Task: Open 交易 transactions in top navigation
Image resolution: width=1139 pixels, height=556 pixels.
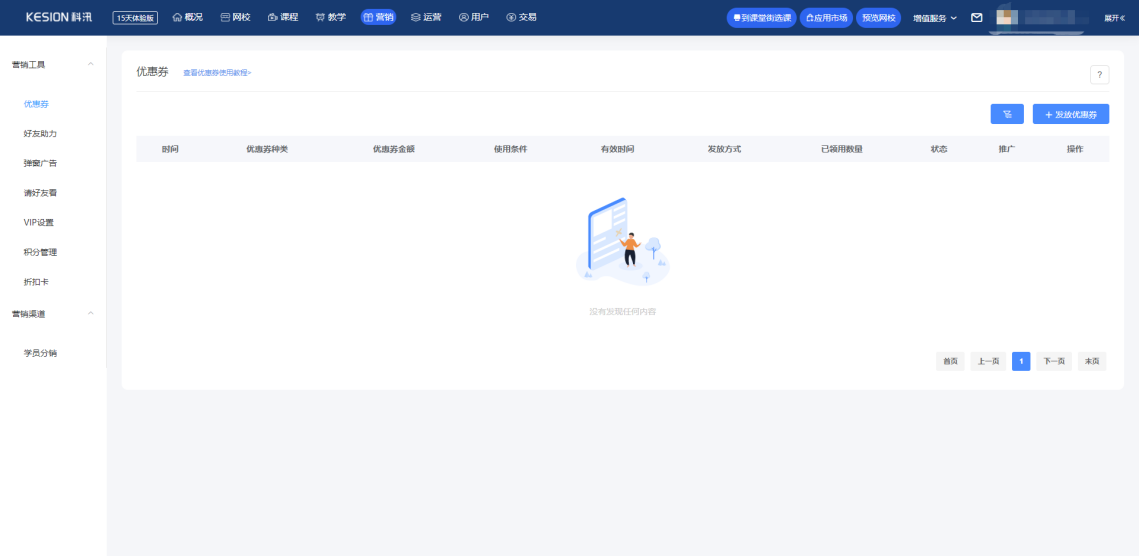Action: 521,17
